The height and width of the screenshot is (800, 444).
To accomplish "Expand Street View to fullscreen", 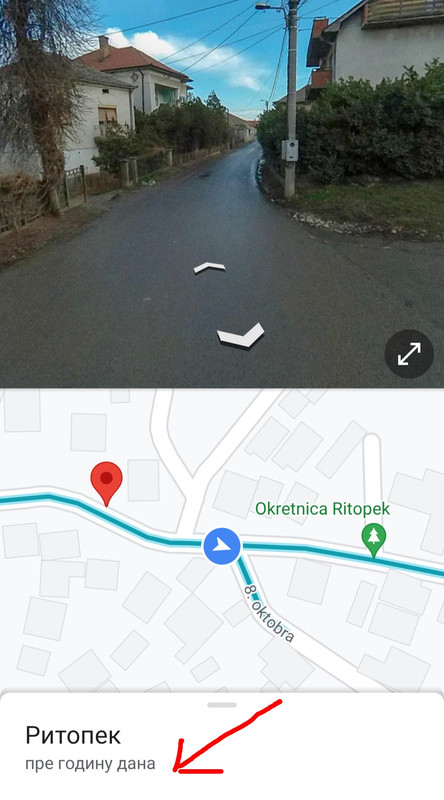I will point(409,354).
